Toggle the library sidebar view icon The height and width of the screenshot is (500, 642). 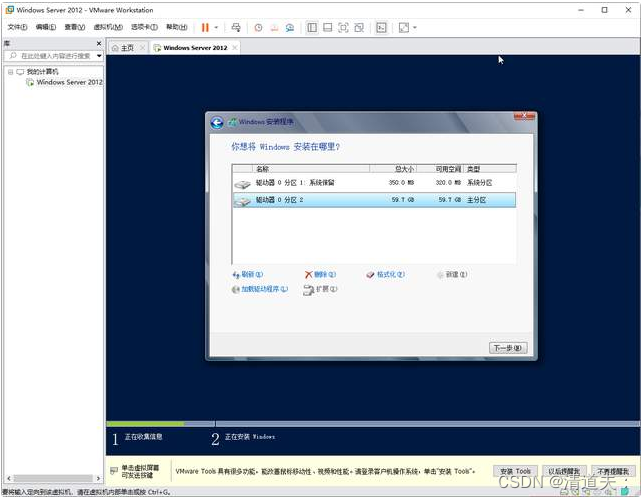(x=312, y=27)
